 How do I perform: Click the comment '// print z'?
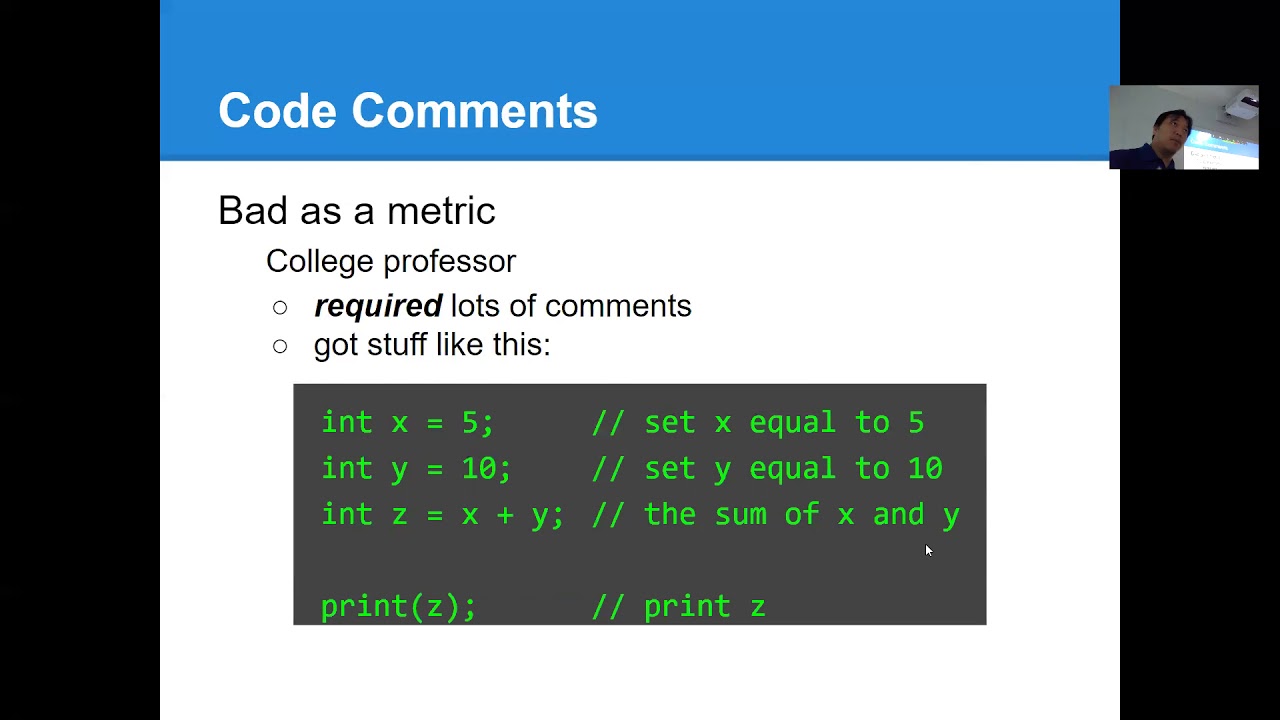[679, 606]
